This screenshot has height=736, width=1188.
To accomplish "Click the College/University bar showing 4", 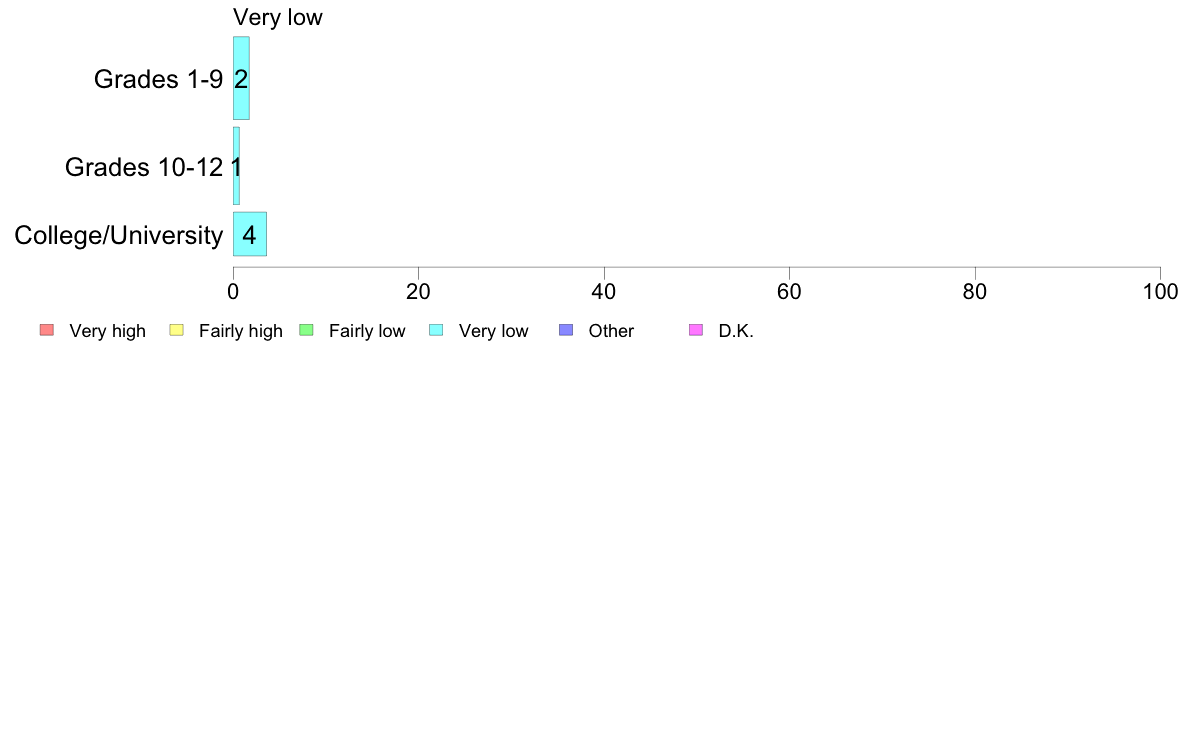I will click(249, 234).
